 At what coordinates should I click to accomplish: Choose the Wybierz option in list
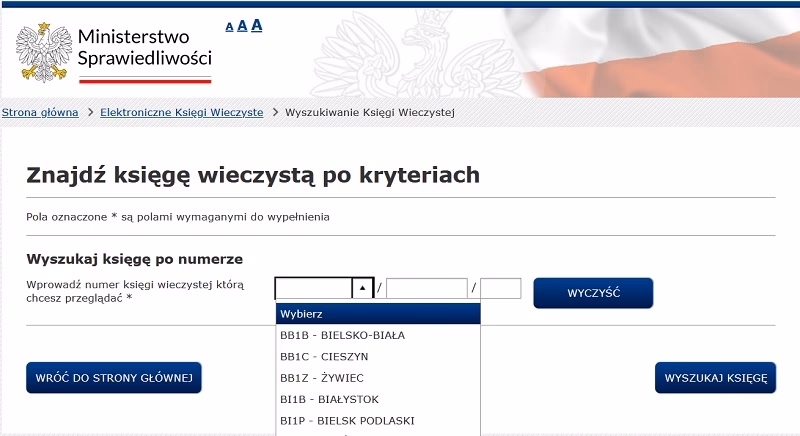pyautogui.click(x=378, y=314)
